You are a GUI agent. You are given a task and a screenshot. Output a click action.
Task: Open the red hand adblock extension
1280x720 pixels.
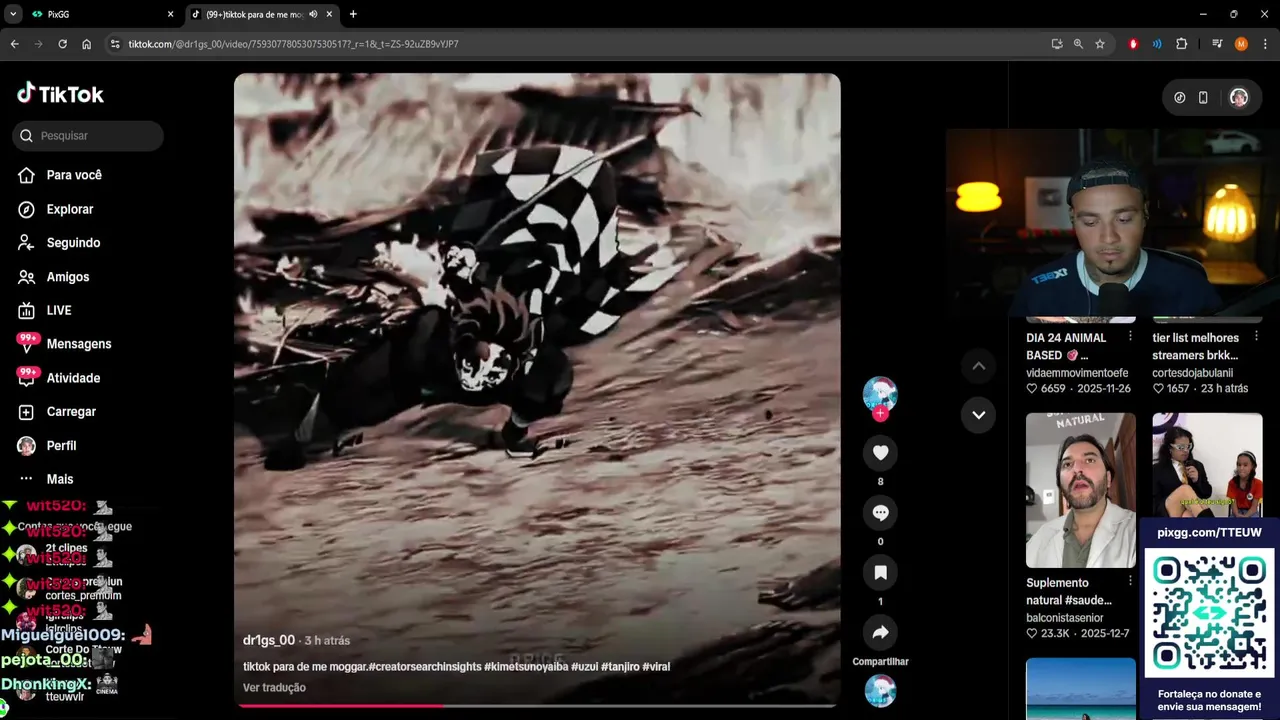click(x=1133, y=44)
